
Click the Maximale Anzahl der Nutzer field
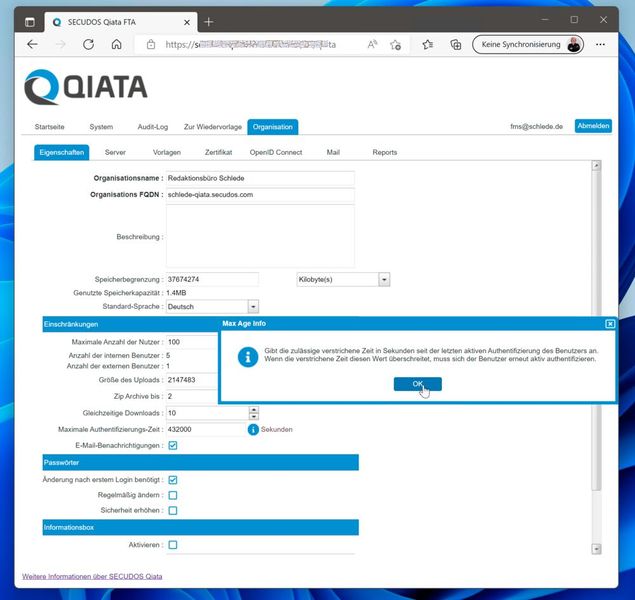(x=192, y=342)
